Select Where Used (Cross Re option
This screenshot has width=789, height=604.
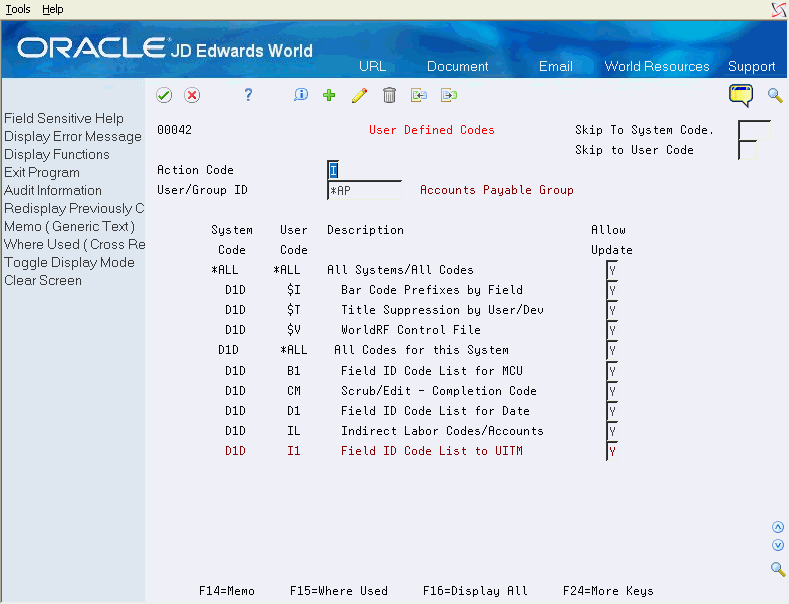(x=74, y=245)
